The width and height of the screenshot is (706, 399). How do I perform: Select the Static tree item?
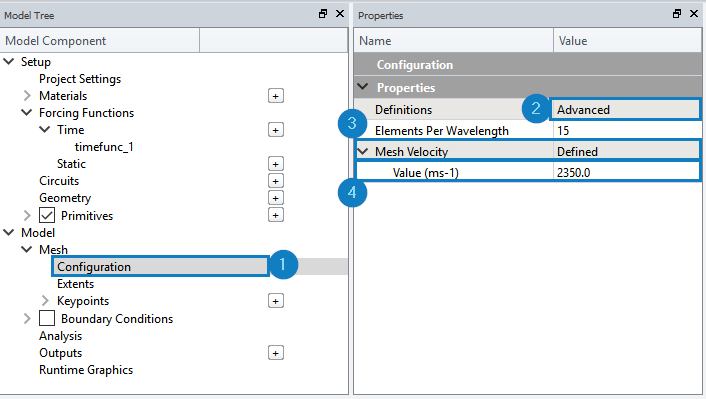pos(71,164)
